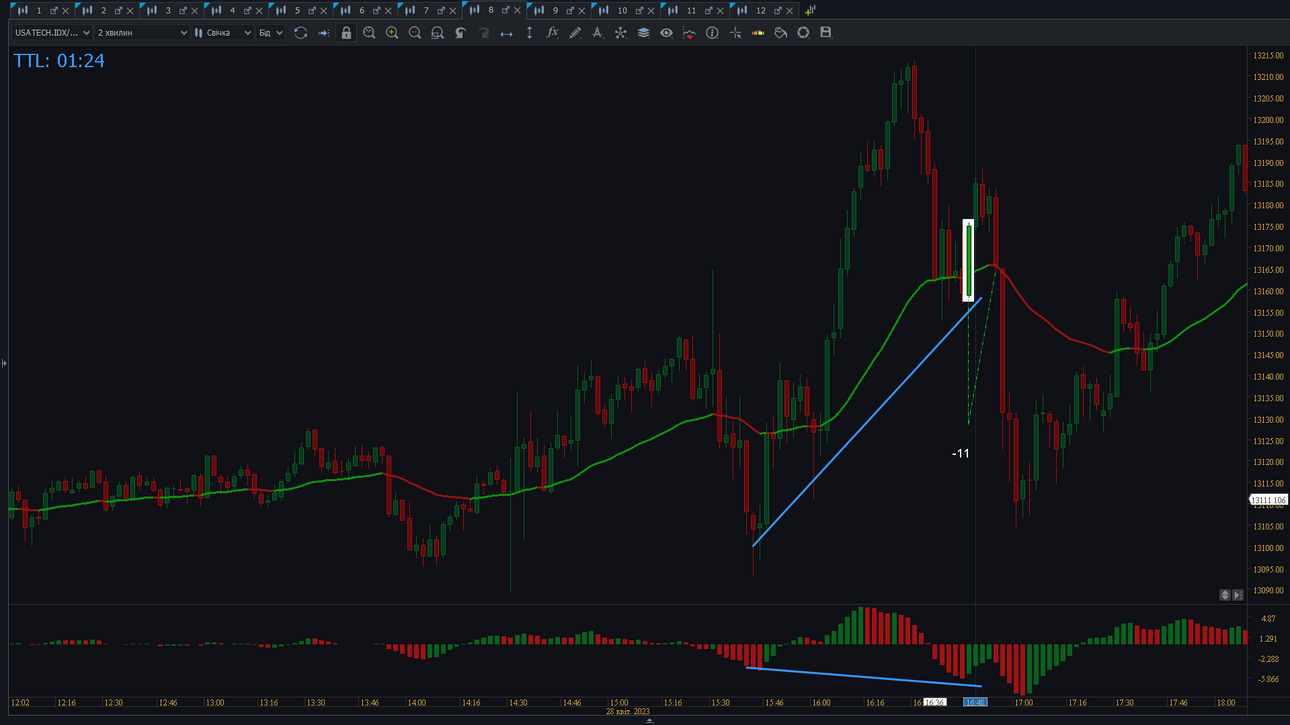Undo the last chart action

(460, 33)
